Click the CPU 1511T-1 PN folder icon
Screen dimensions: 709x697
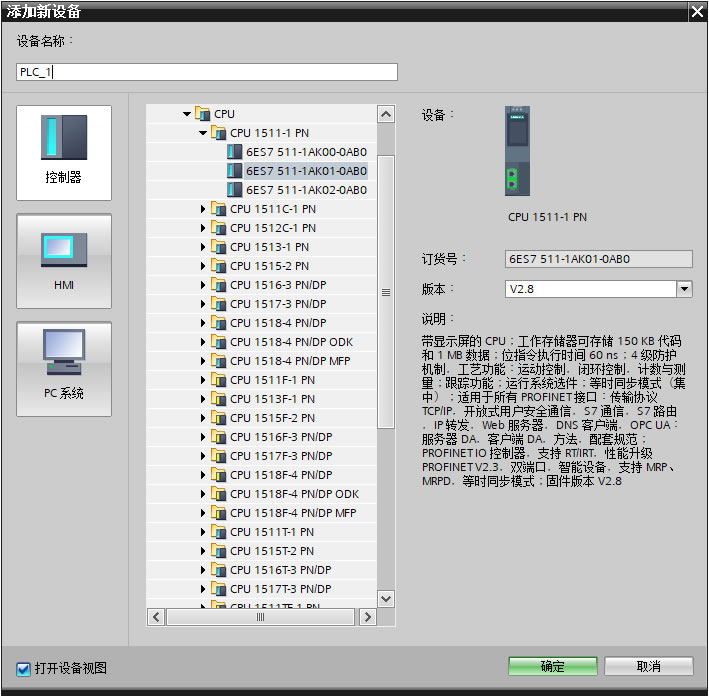pos(218,531)
